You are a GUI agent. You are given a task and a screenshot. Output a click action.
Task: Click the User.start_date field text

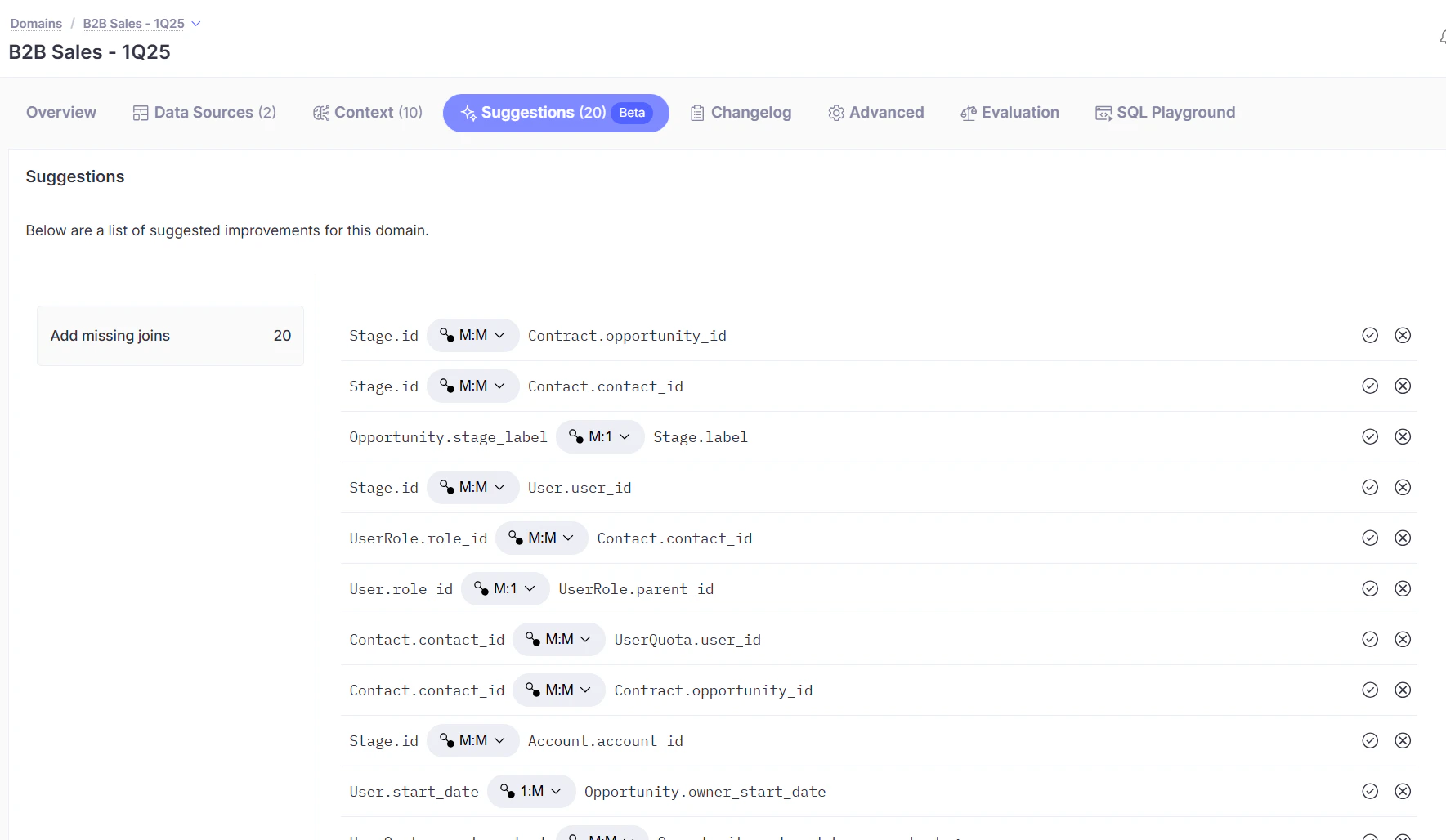tap(414, 792)
